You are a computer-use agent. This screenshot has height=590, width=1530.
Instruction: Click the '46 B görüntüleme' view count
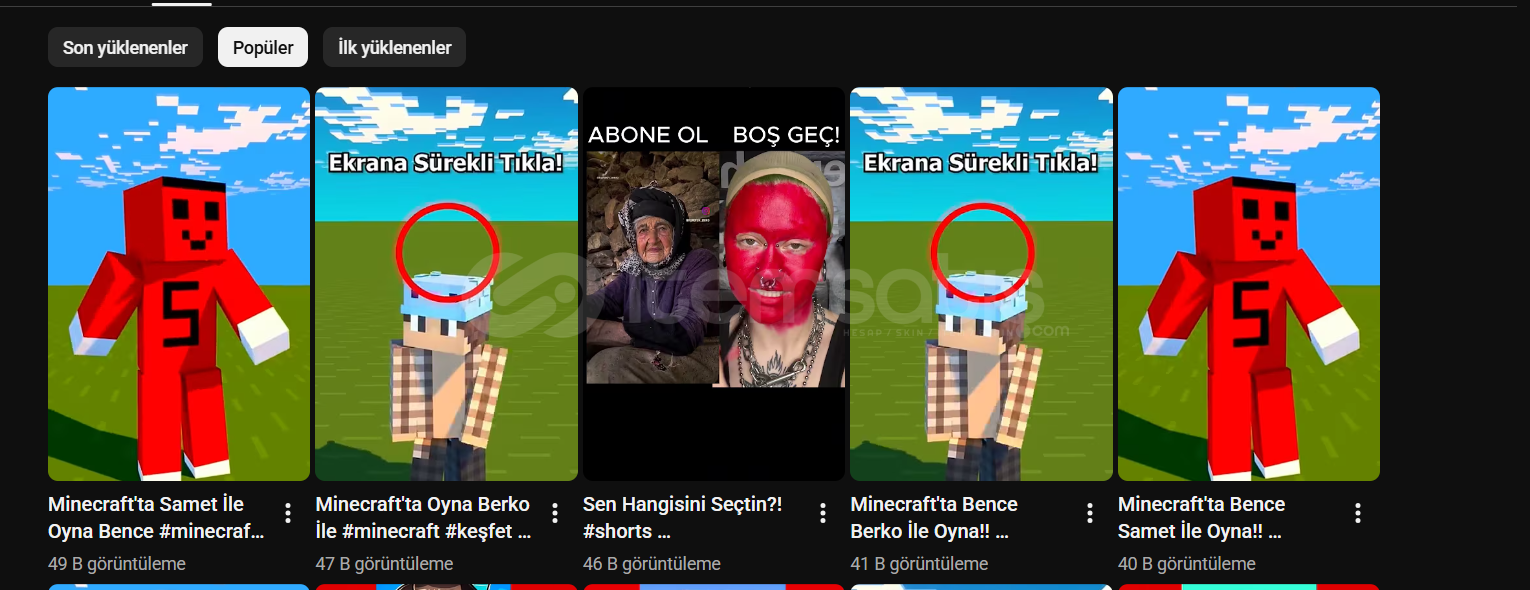tap(652, 564)
